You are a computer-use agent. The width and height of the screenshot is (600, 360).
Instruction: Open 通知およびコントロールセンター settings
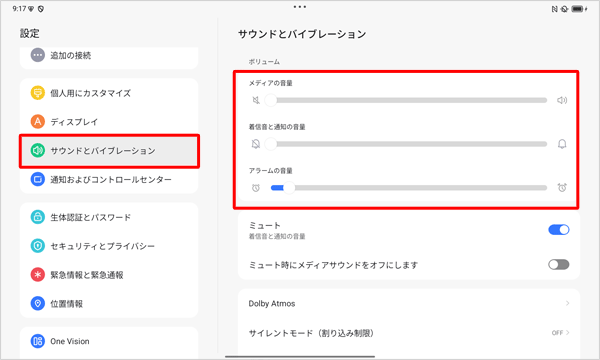(109, 179)
